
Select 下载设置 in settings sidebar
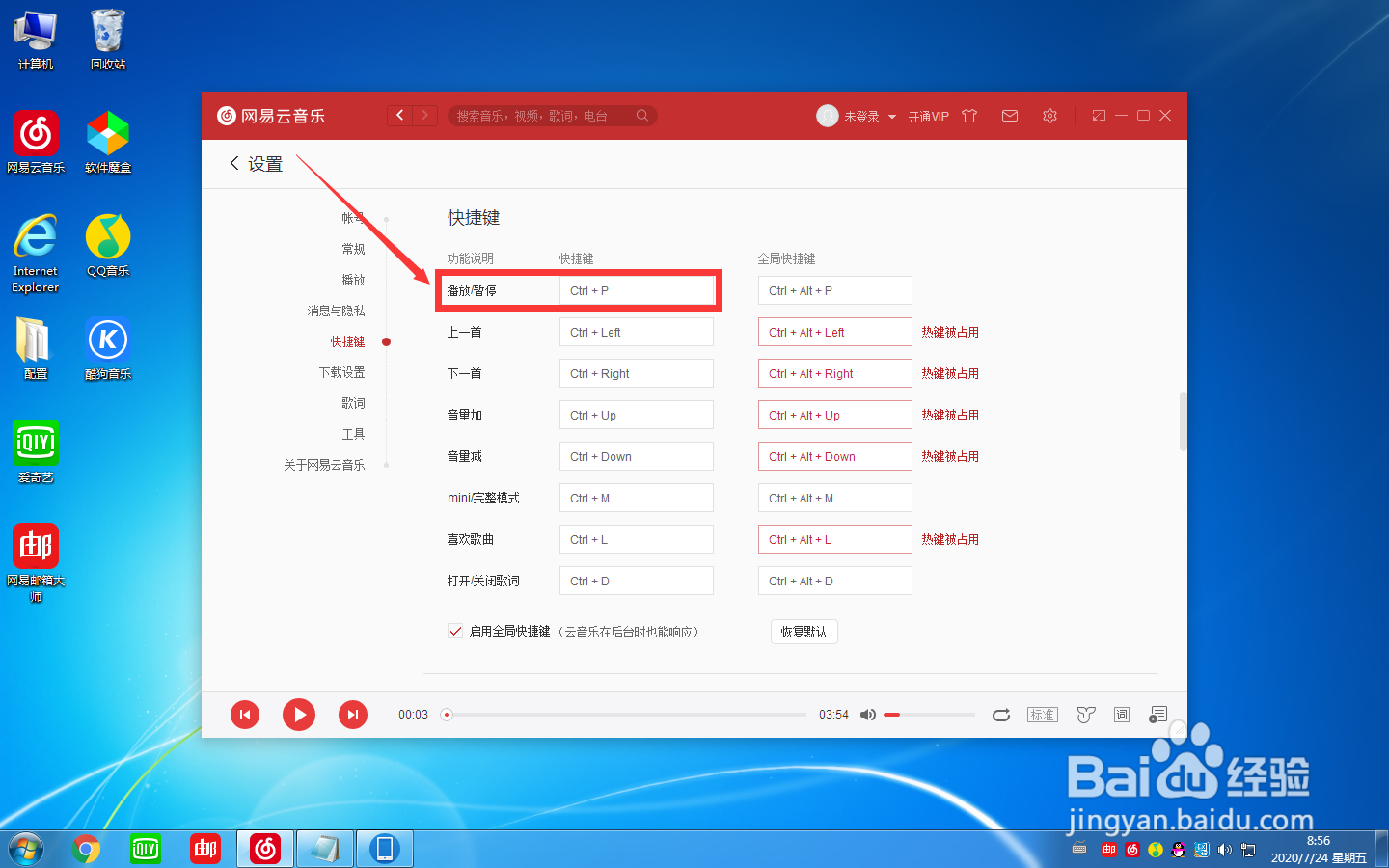tap(341, 372)
